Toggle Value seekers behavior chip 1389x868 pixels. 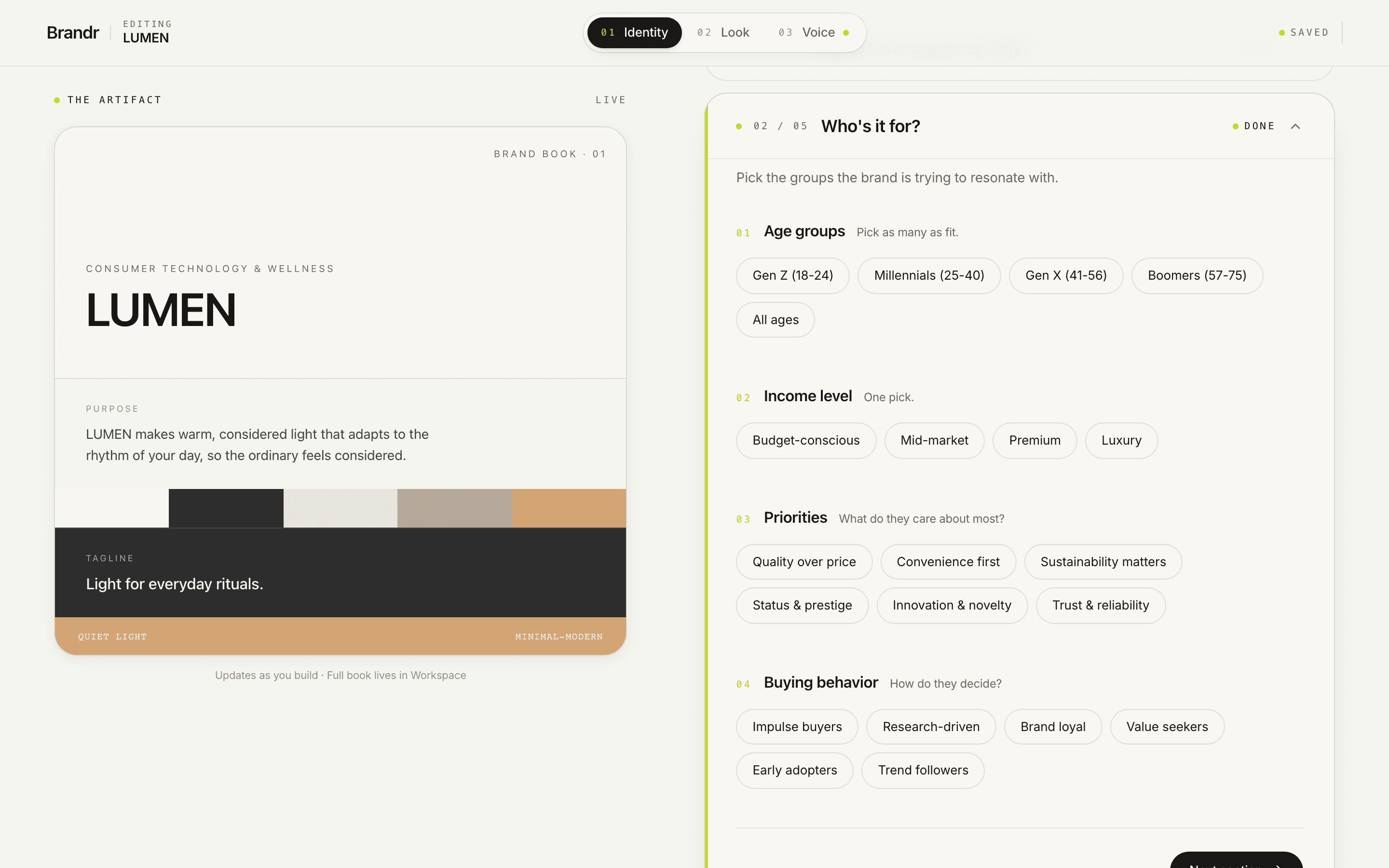pos(1167,727)
